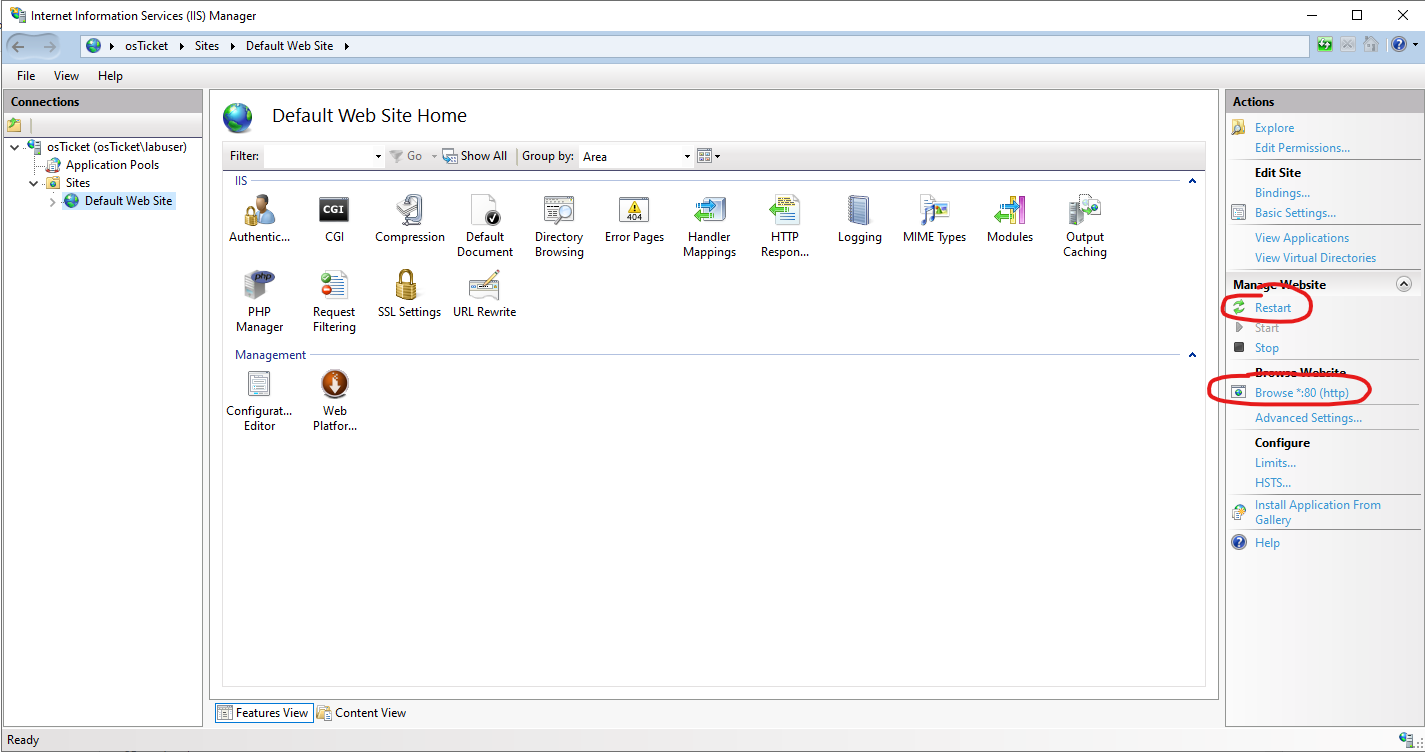Switch to Features View tab
Viewport: 1425px width, 752px height.
[x=263, y=713]
